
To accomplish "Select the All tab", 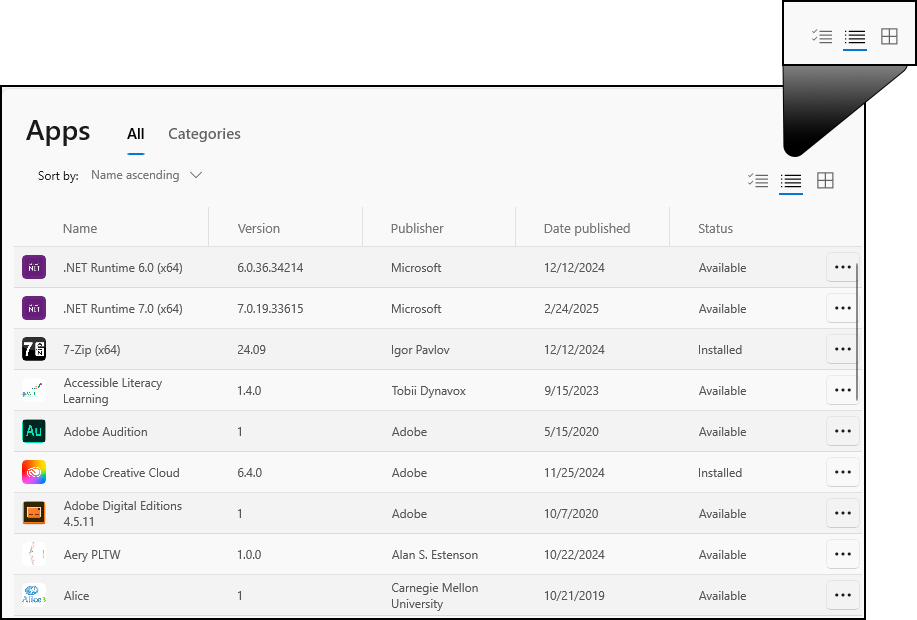I will (136, 134).
